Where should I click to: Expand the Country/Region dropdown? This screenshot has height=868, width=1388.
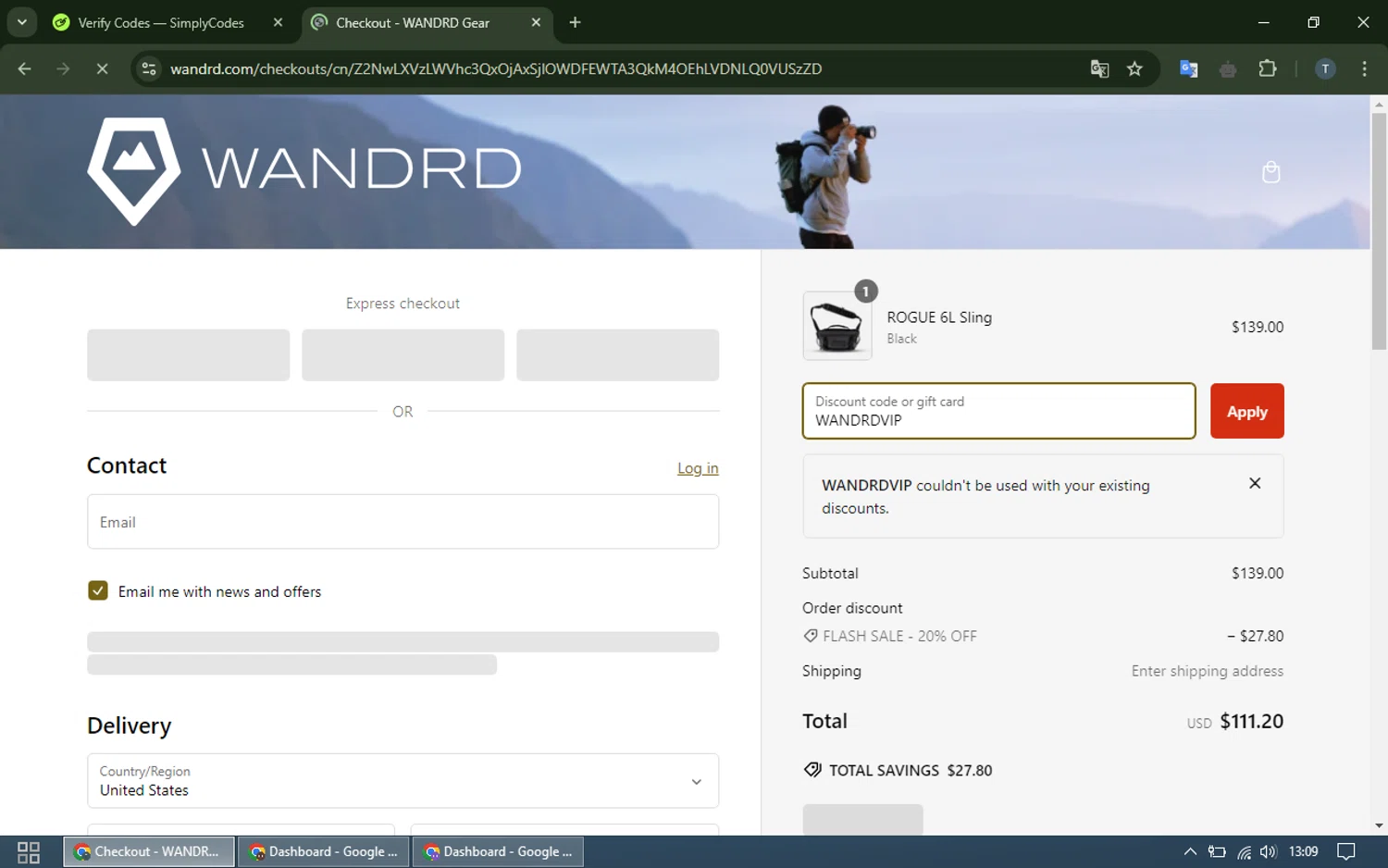click(x=403, y=781)
